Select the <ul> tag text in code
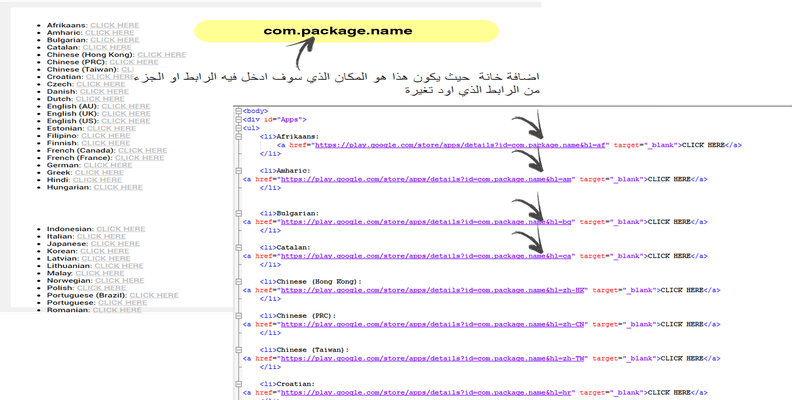Viewport: 800px width, 400px height. 251,128
